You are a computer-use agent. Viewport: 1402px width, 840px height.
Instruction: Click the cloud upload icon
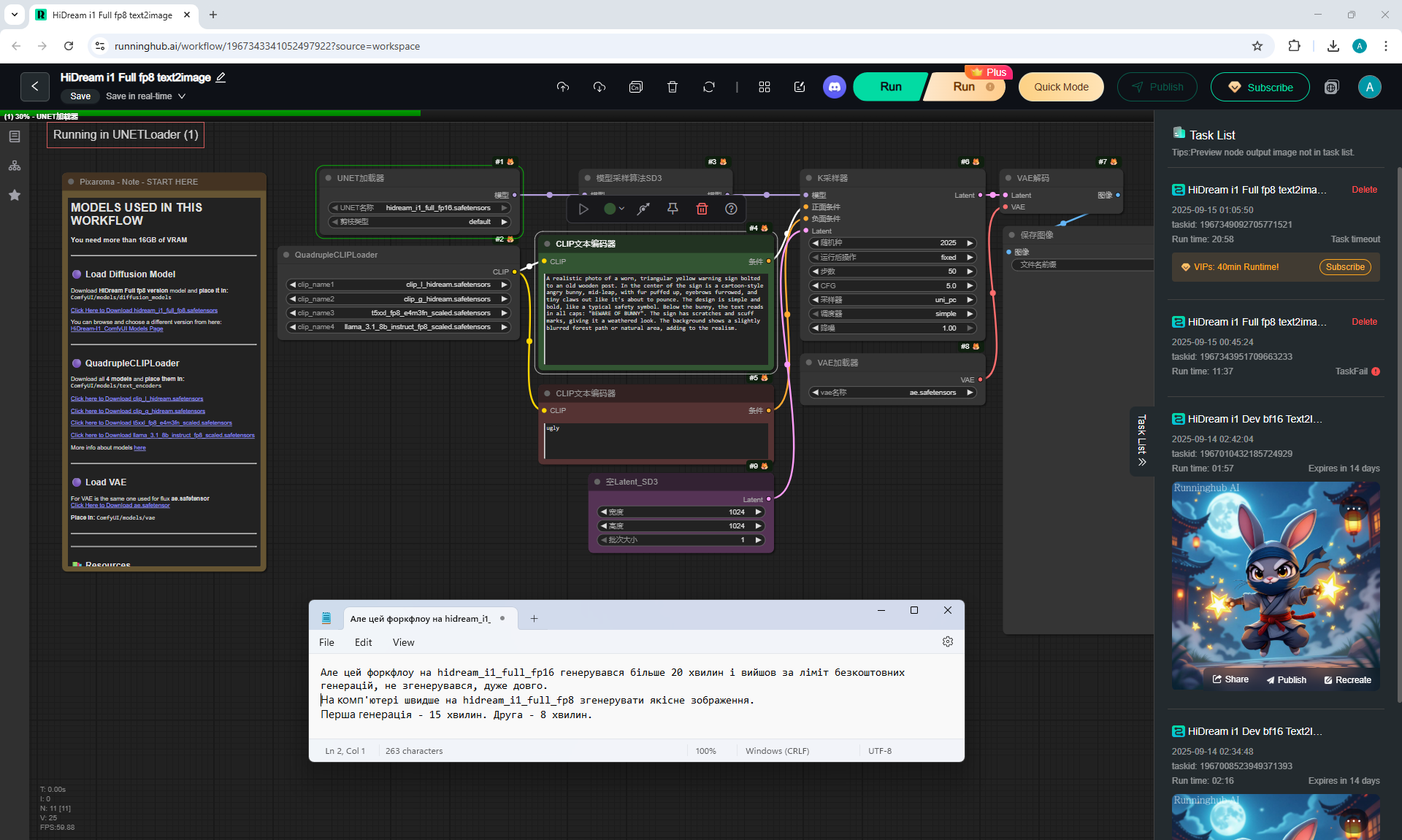563,87
